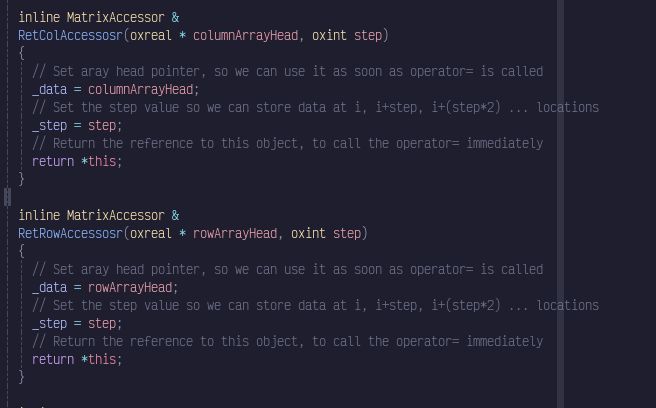Click the opening brace of RetRowAccessosr body
656x408 pixels.
pos(21,251)
